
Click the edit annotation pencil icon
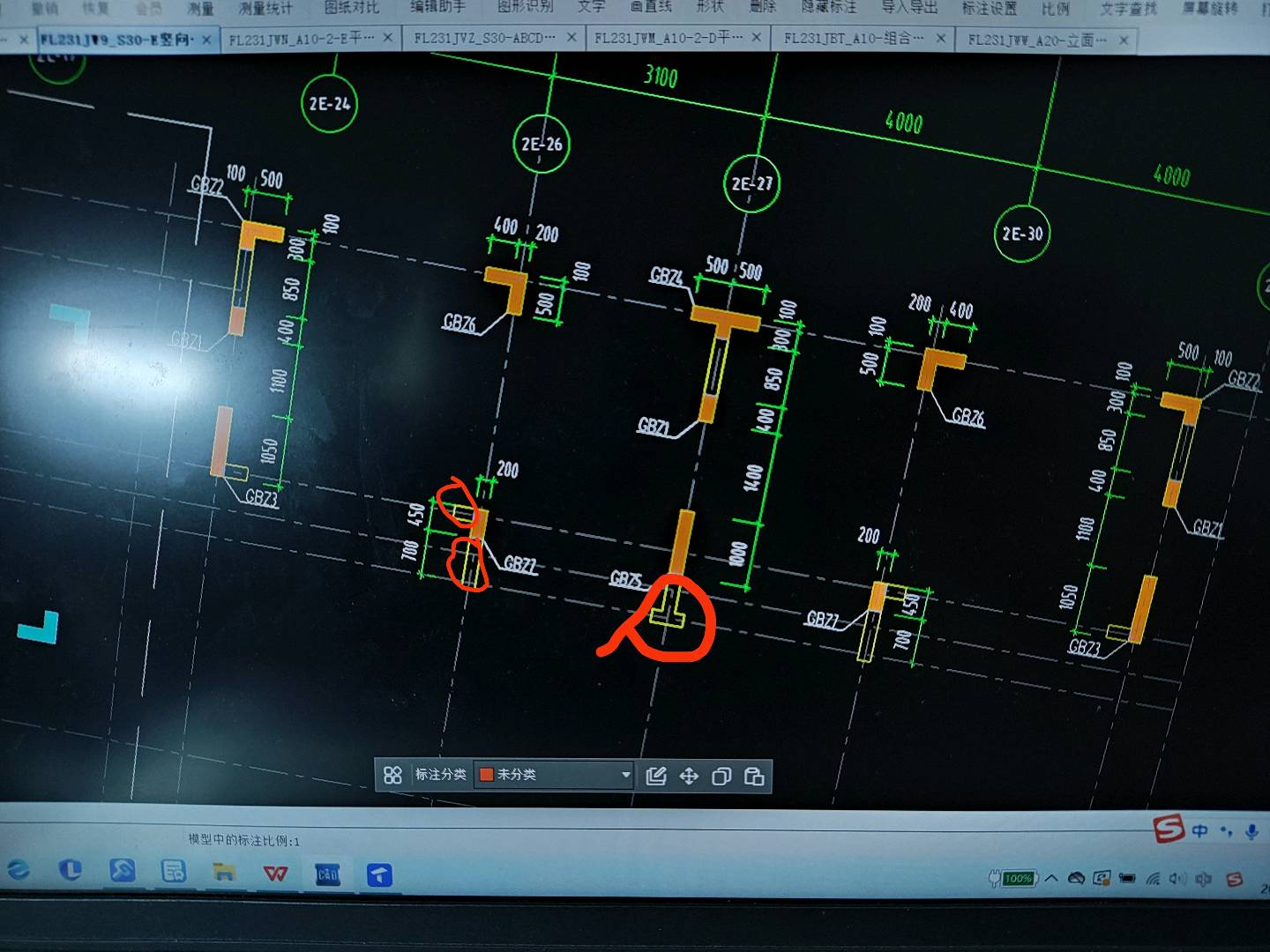click(655, 776)
